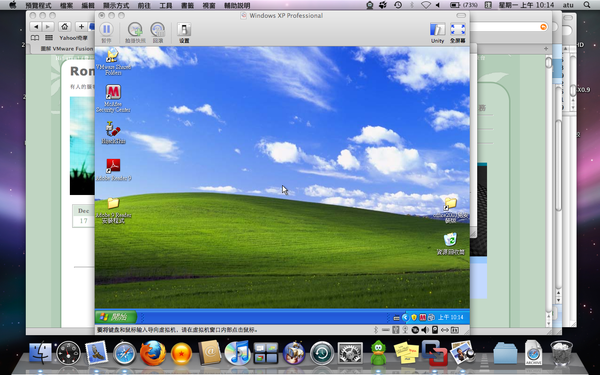
Task: Open the 輔助說明 menu
Action: (237, 5)
